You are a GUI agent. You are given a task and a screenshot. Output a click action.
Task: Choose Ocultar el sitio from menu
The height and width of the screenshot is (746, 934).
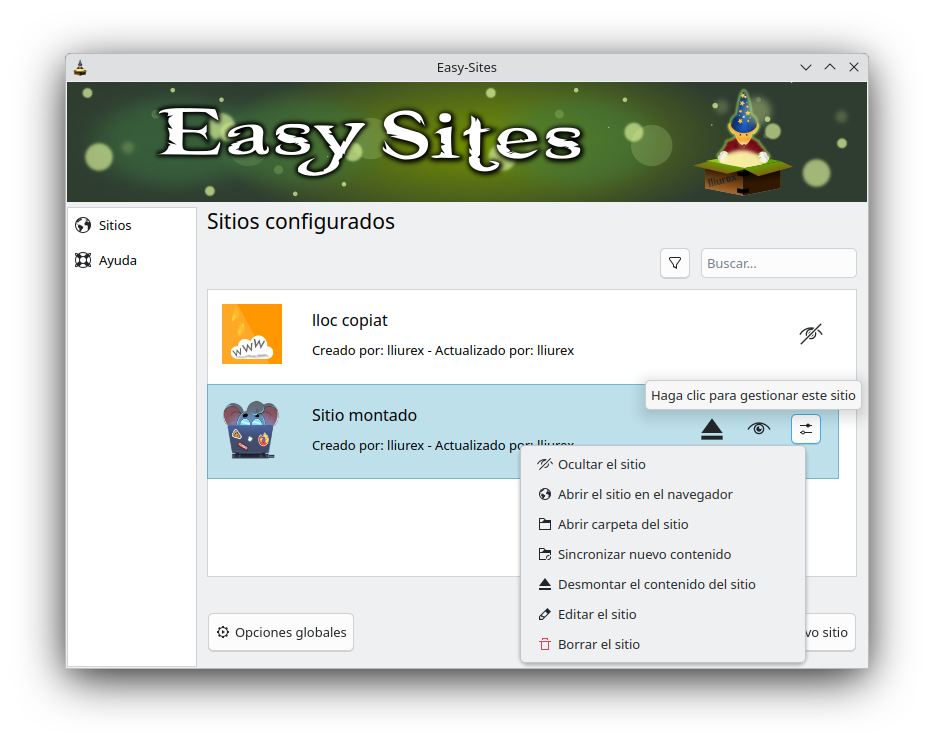click(601, 465)
